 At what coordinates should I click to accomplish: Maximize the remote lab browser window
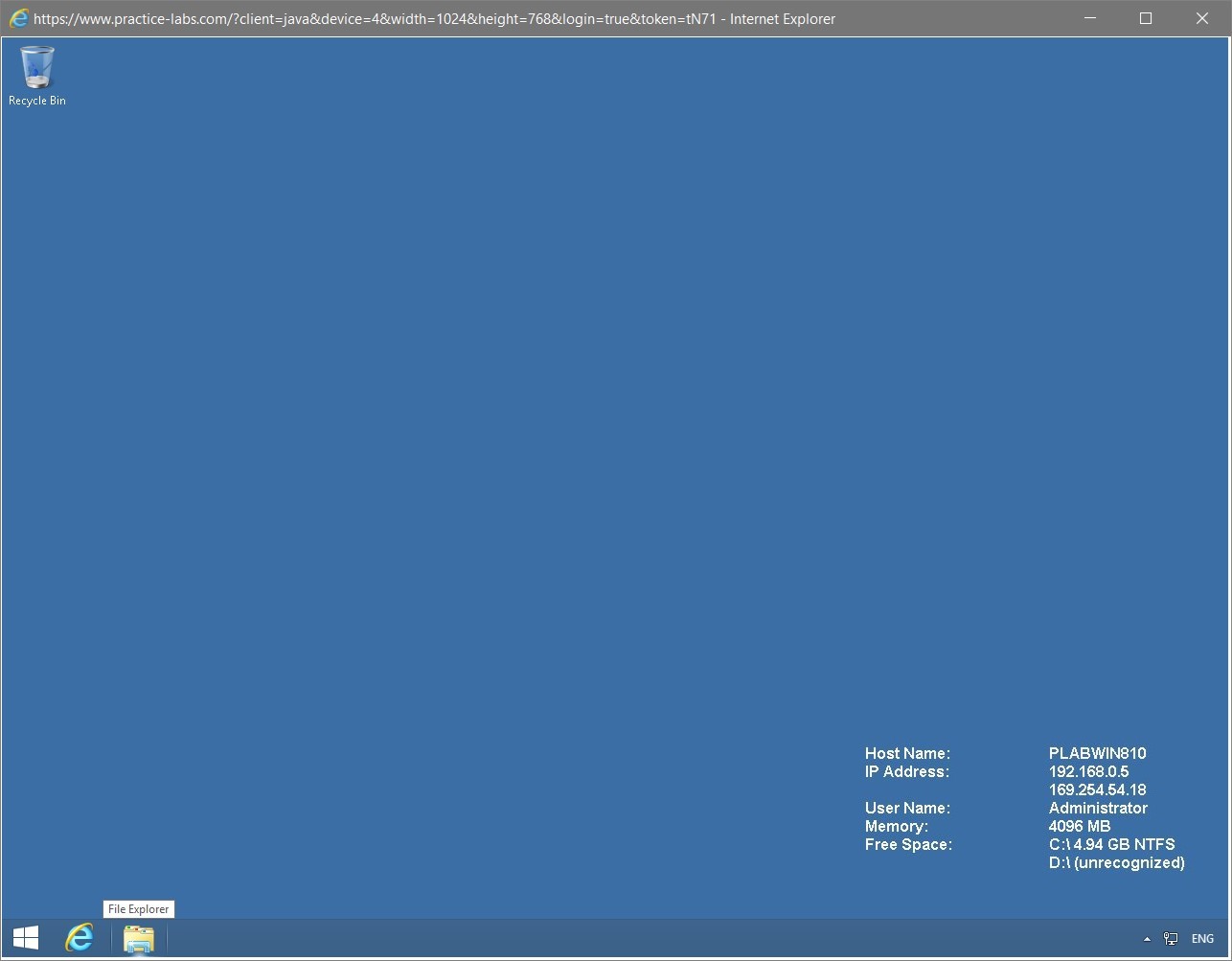click(1146, 17)
